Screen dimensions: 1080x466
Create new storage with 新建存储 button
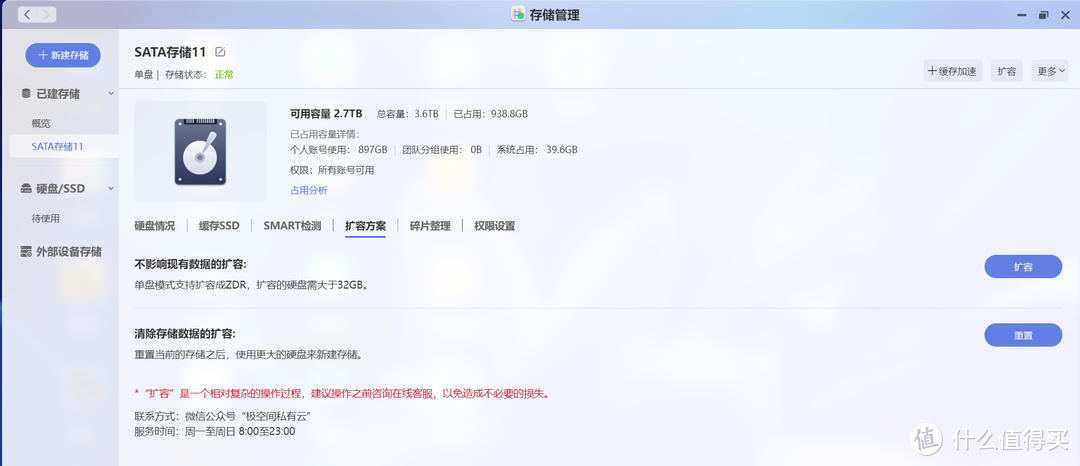click(x=63, y=55)
